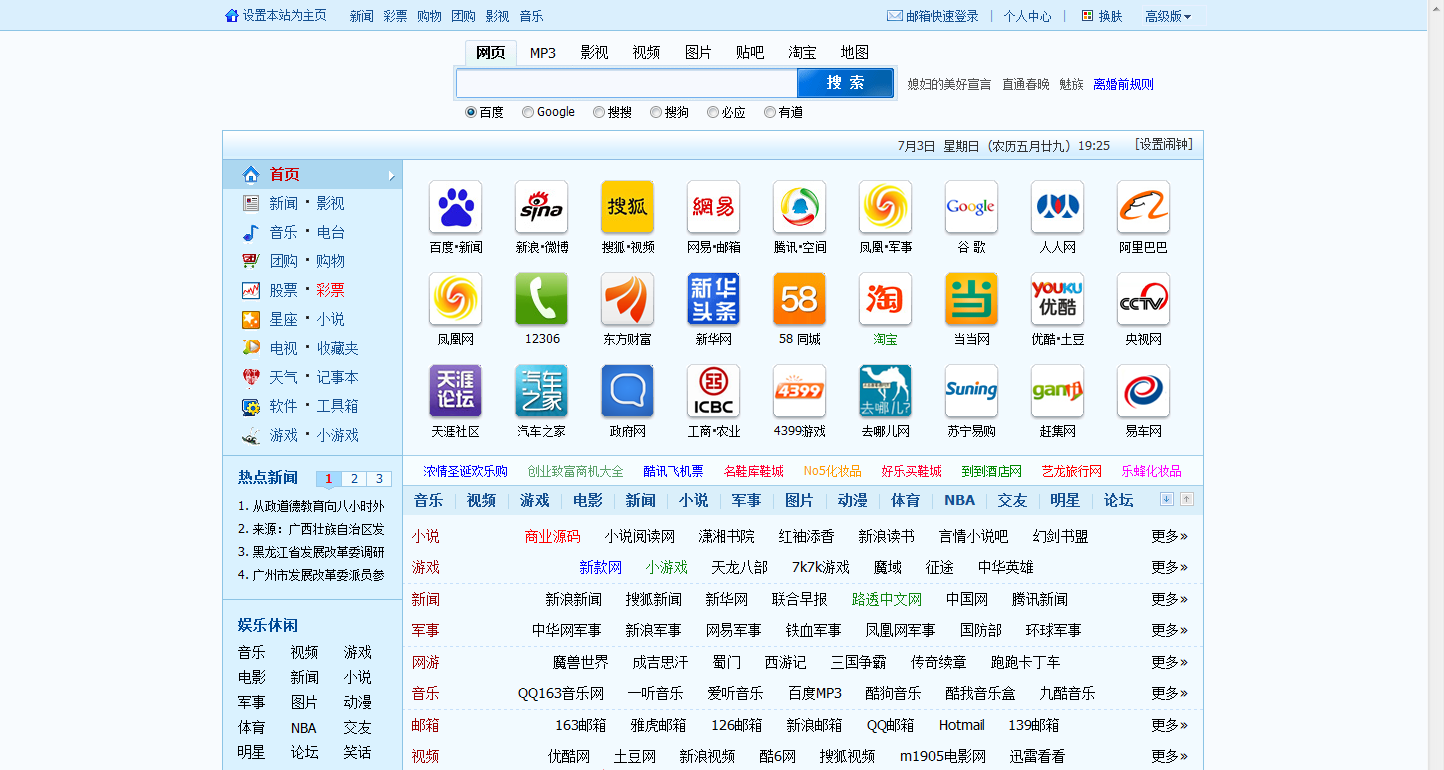
Task: Click the 搜索 search button
Action: [845, 83]
